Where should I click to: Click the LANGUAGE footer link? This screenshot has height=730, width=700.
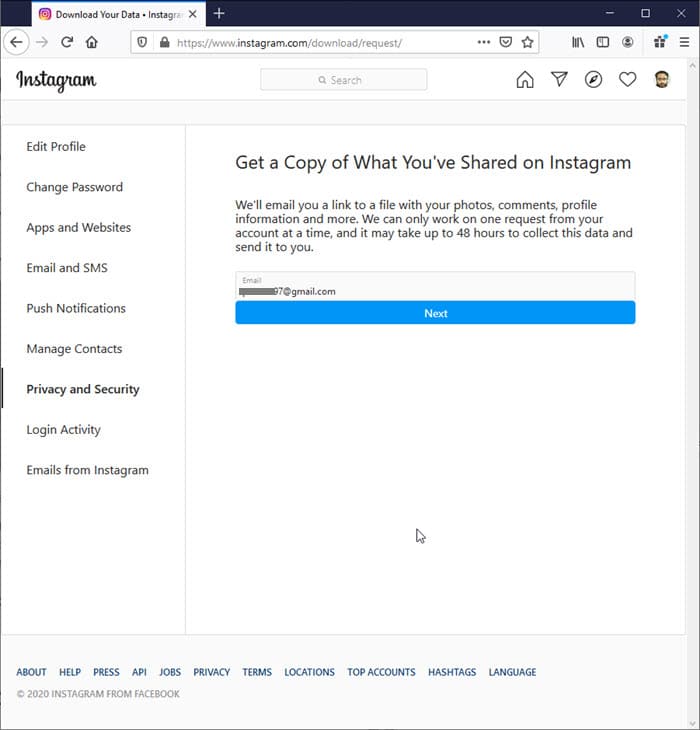point(512,672)
